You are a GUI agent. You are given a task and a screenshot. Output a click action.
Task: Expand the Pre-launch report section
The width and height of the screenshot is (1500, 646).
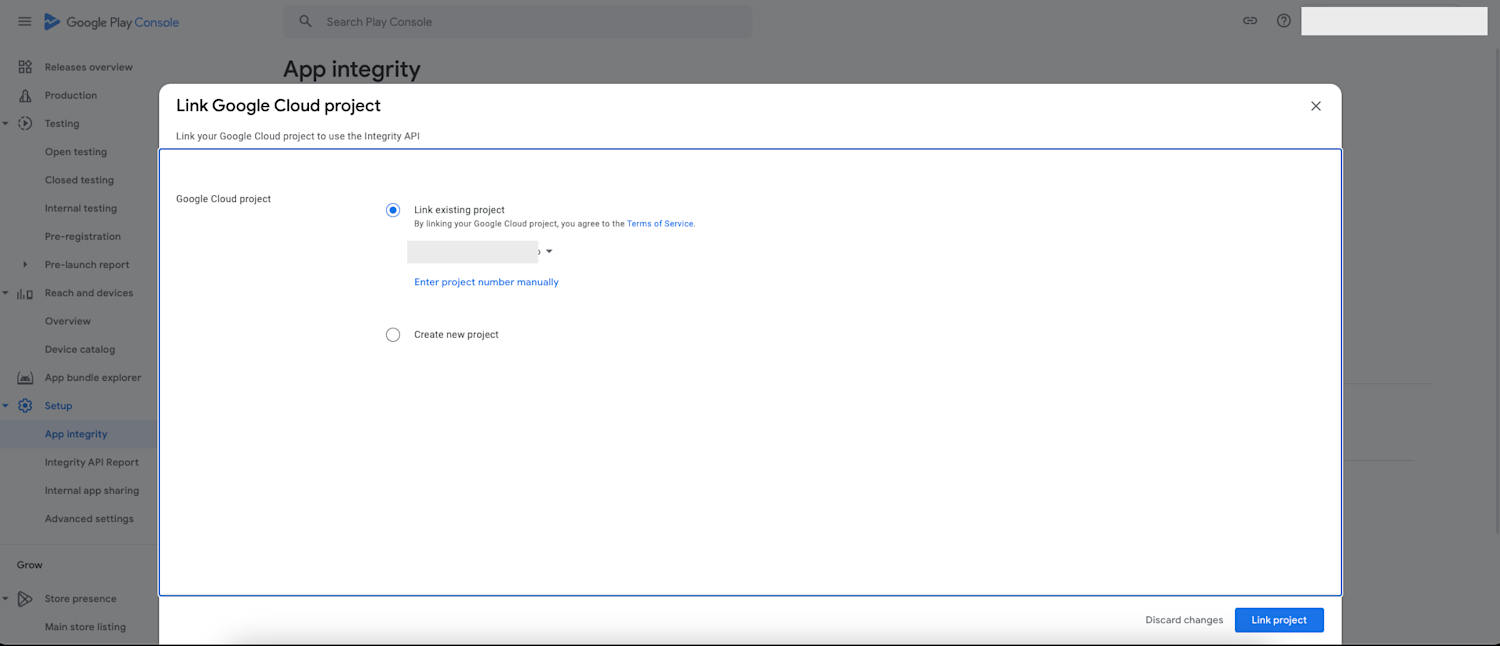[24, 264]
